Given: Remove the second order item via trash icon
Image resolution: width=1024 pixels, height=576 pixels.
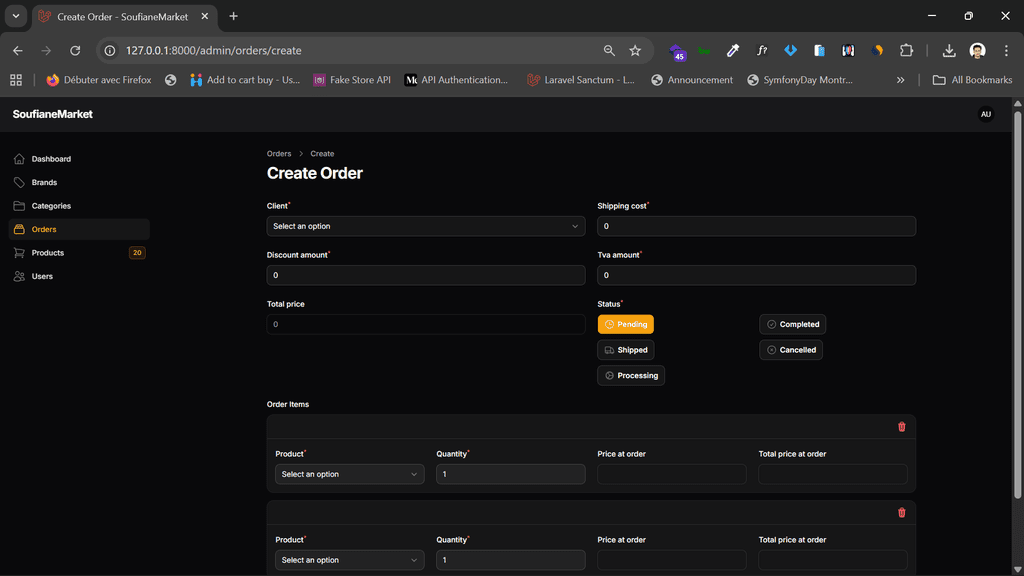Looking at the screenshot, I should click(x=901, y=513).
